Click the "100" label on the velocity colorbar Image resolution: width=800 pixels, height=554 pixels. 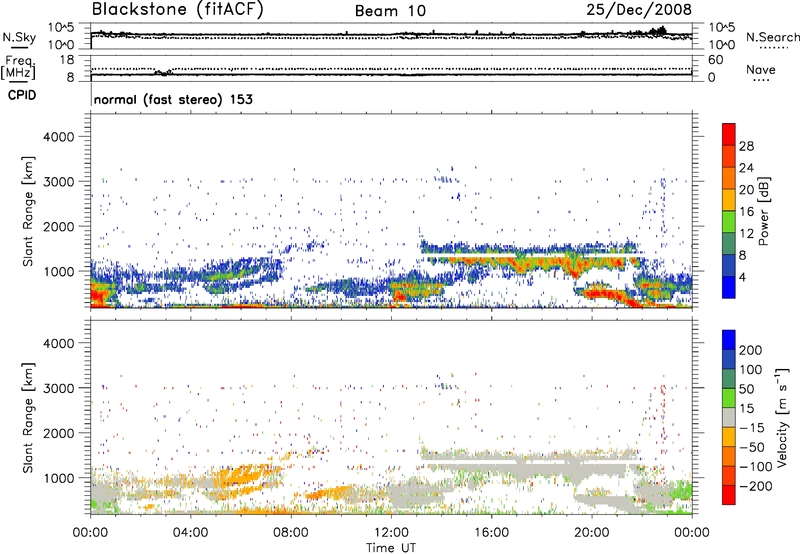tap(751, 370)
